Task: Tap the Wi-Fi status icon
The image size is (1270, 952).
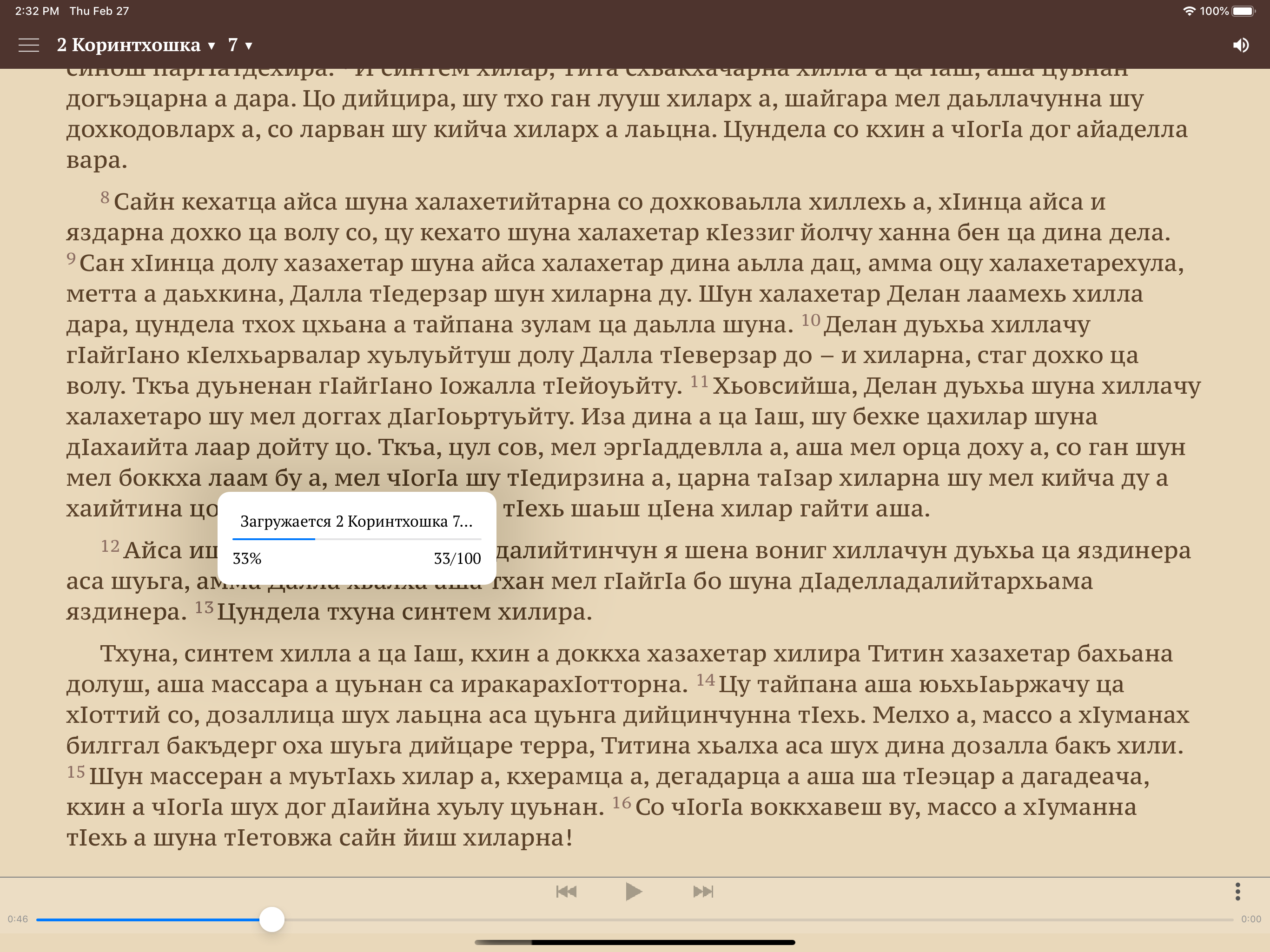Action: coord(1189,11)
